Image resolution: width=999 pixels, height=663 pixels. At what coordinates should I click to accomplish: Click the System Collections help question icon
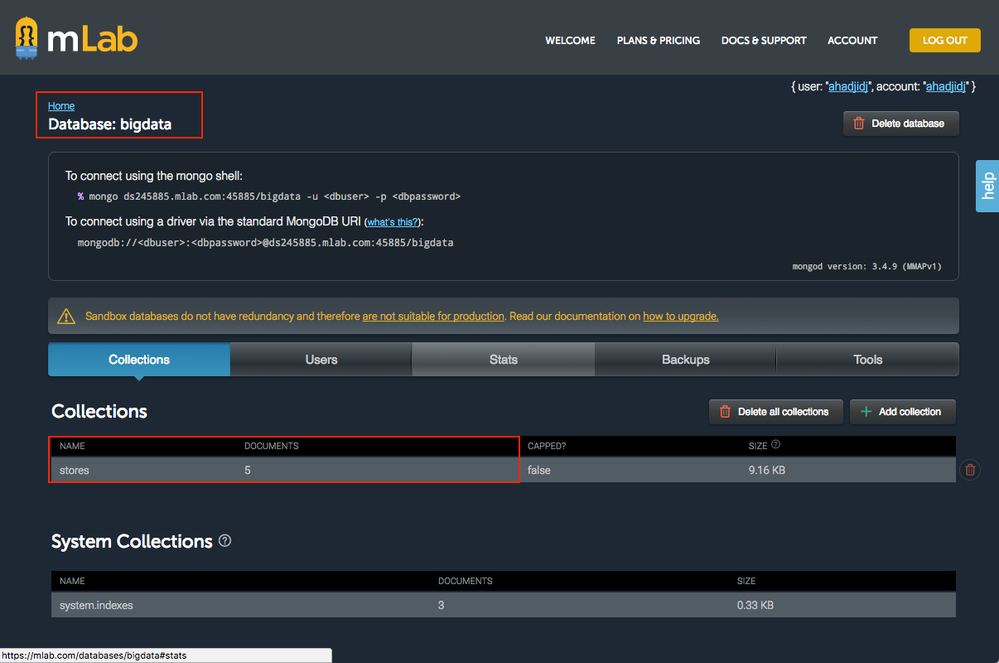225,541
